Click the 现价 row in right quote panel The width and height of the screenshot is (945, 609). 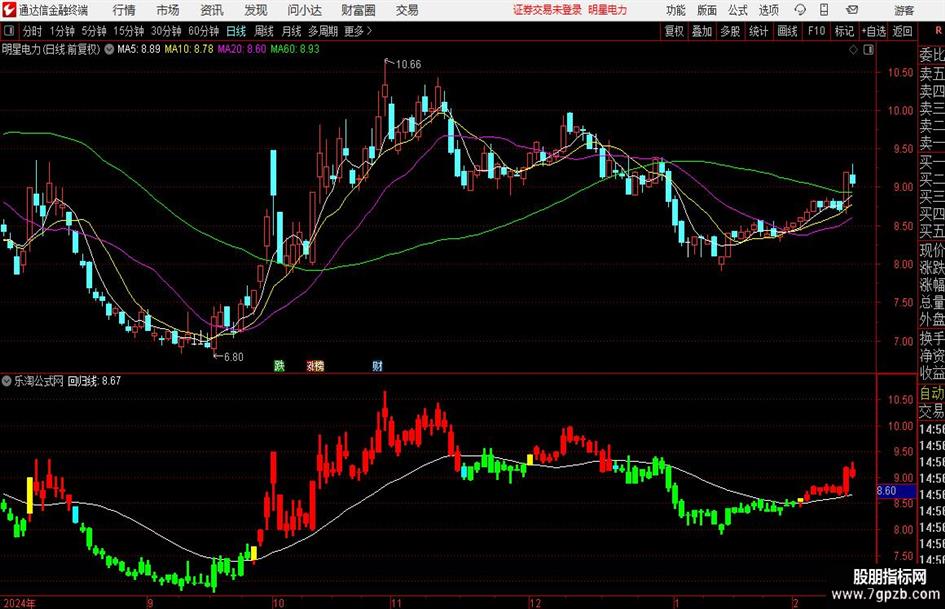[x=931, y=250]
